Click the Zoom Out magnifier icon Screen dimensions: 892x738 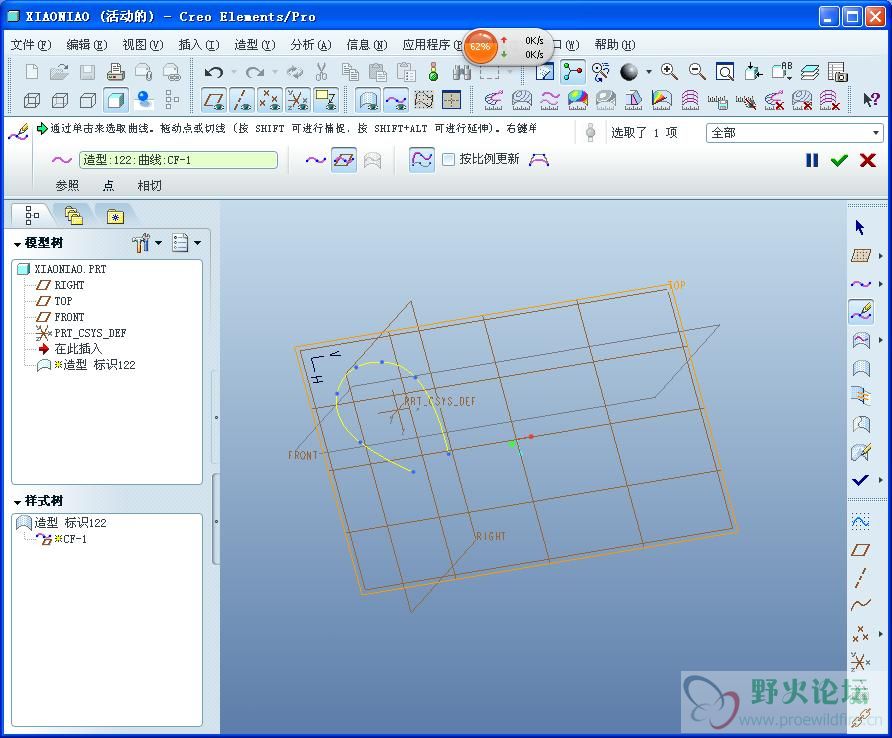pos(697,72)
